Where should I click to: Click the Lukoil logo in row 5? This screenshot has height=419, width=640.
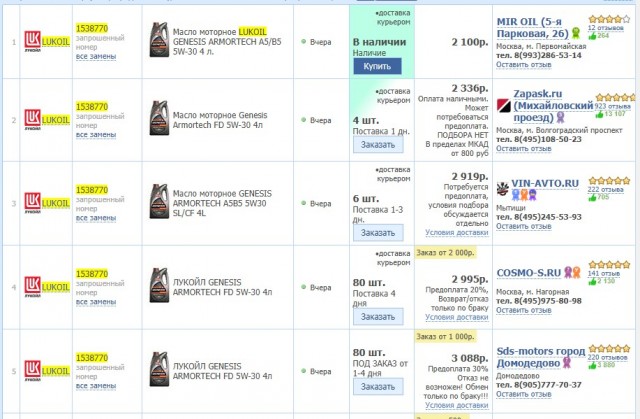pos(32,370)
